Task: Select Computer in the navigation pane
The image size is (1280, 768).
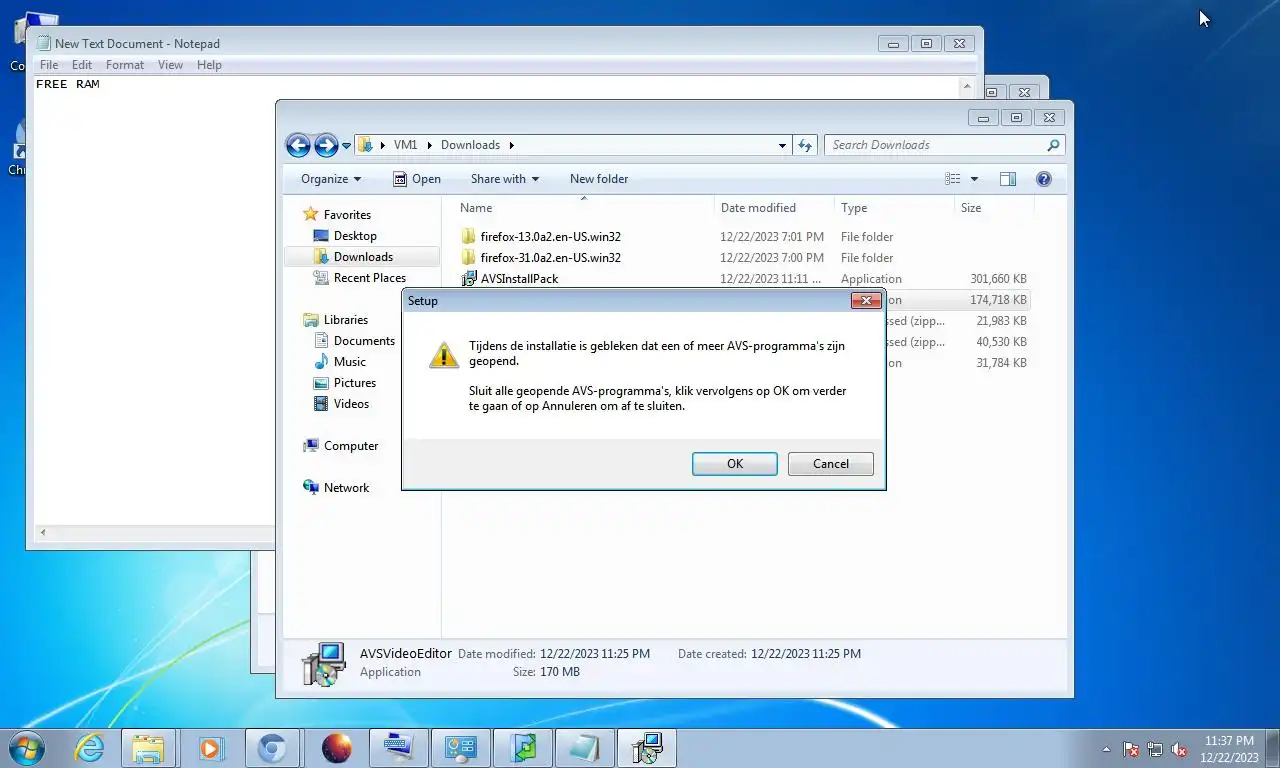Action: [x=351, y=446]
